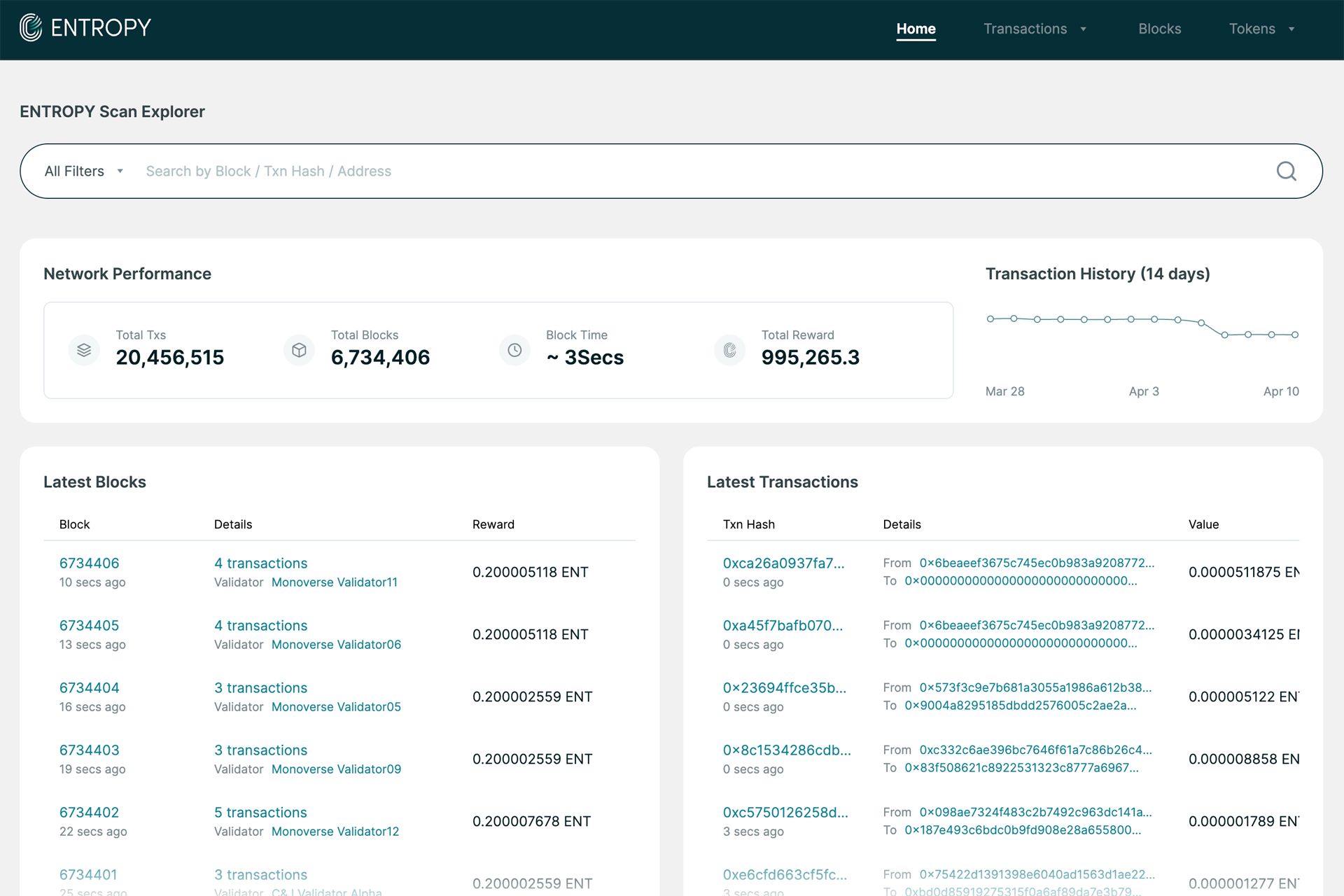The image size is (1344, 896).
Task: Open block 6734406
Action: coord(89,563)
